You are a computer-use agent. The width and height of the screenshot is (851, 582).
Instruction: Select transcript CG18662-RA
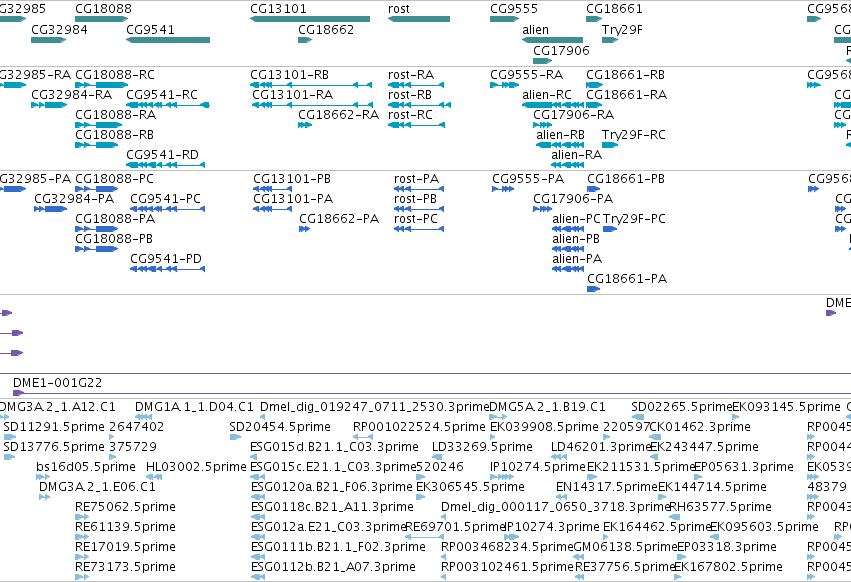tap(339, 115)
